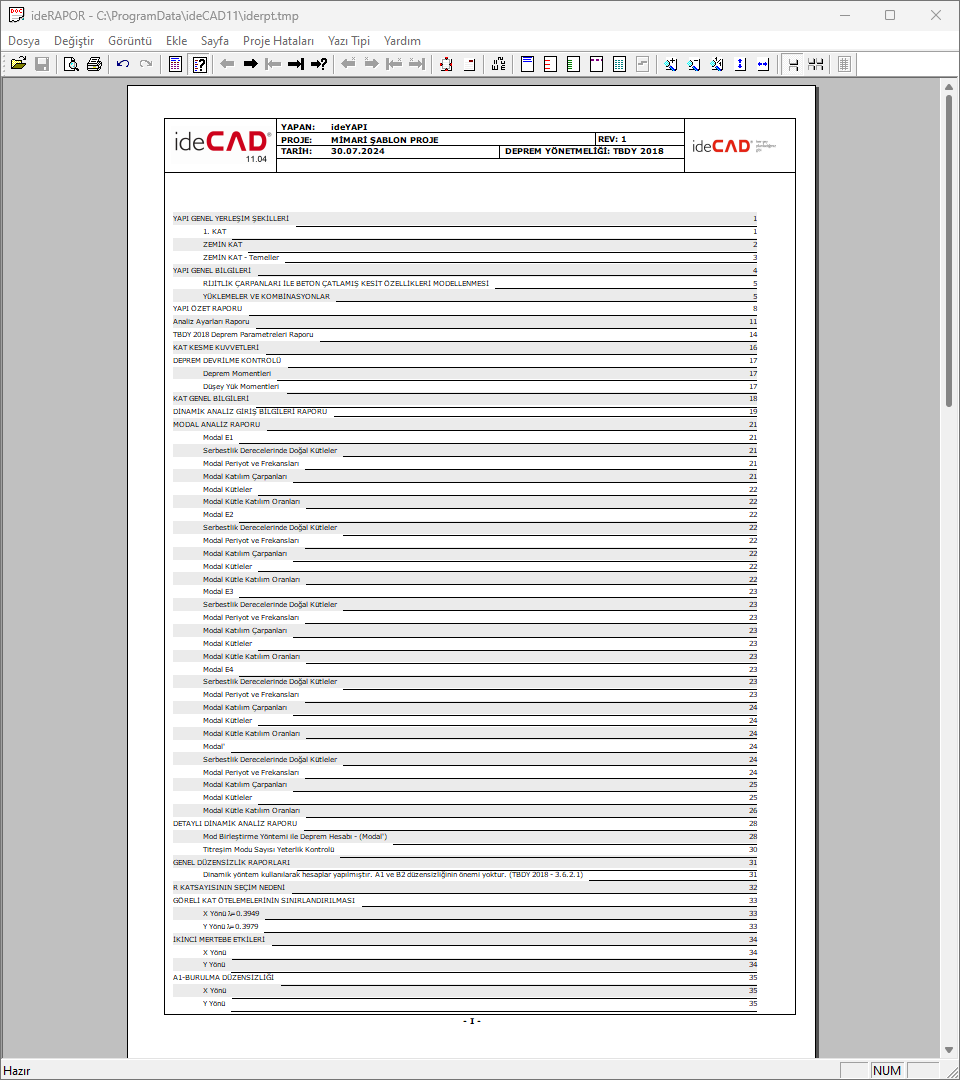Open the Sayfa menu
Viewport: 960px width, 1080px height.
[215, 41]
